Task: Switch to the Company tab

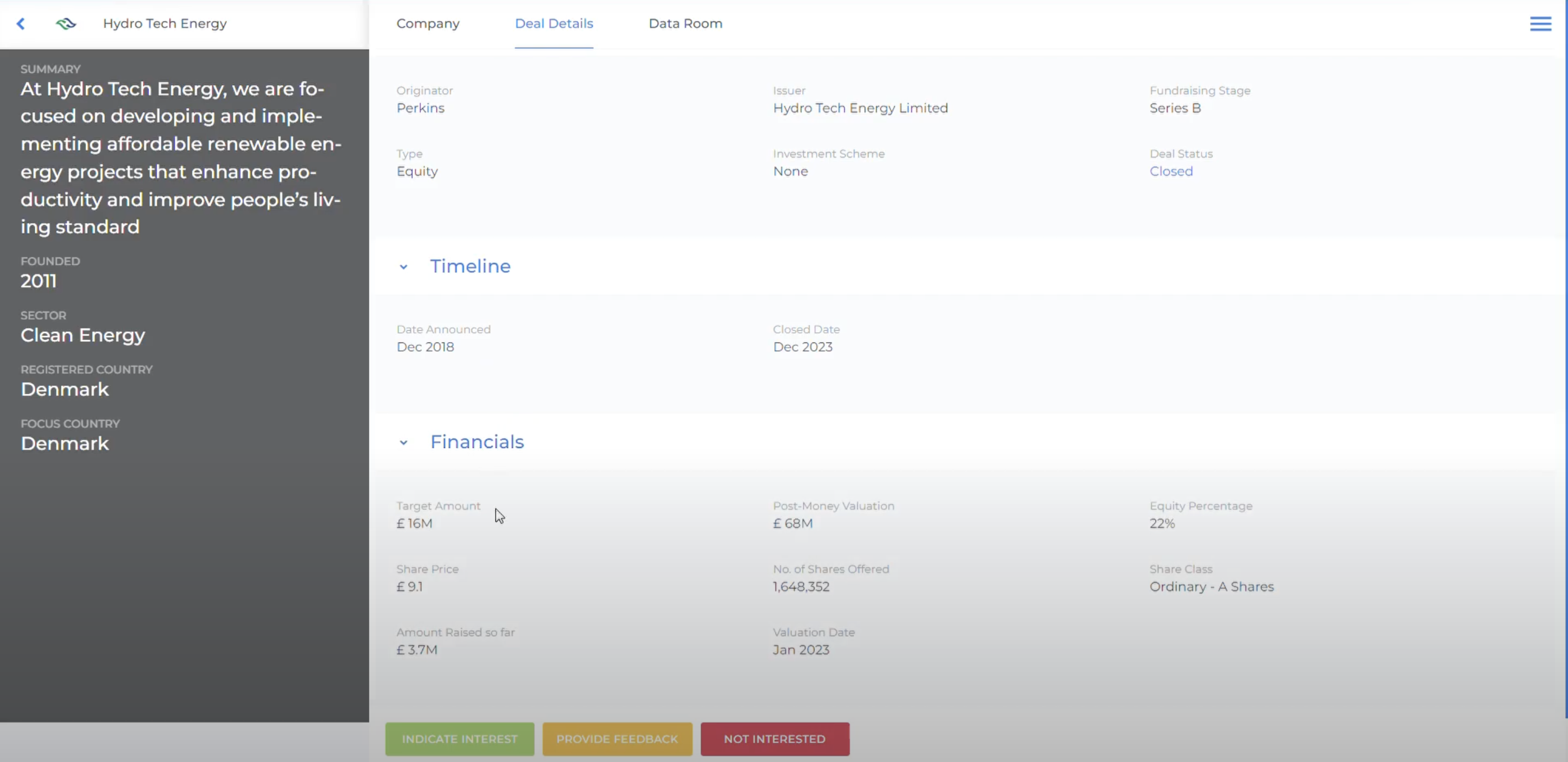Action: 428,24
